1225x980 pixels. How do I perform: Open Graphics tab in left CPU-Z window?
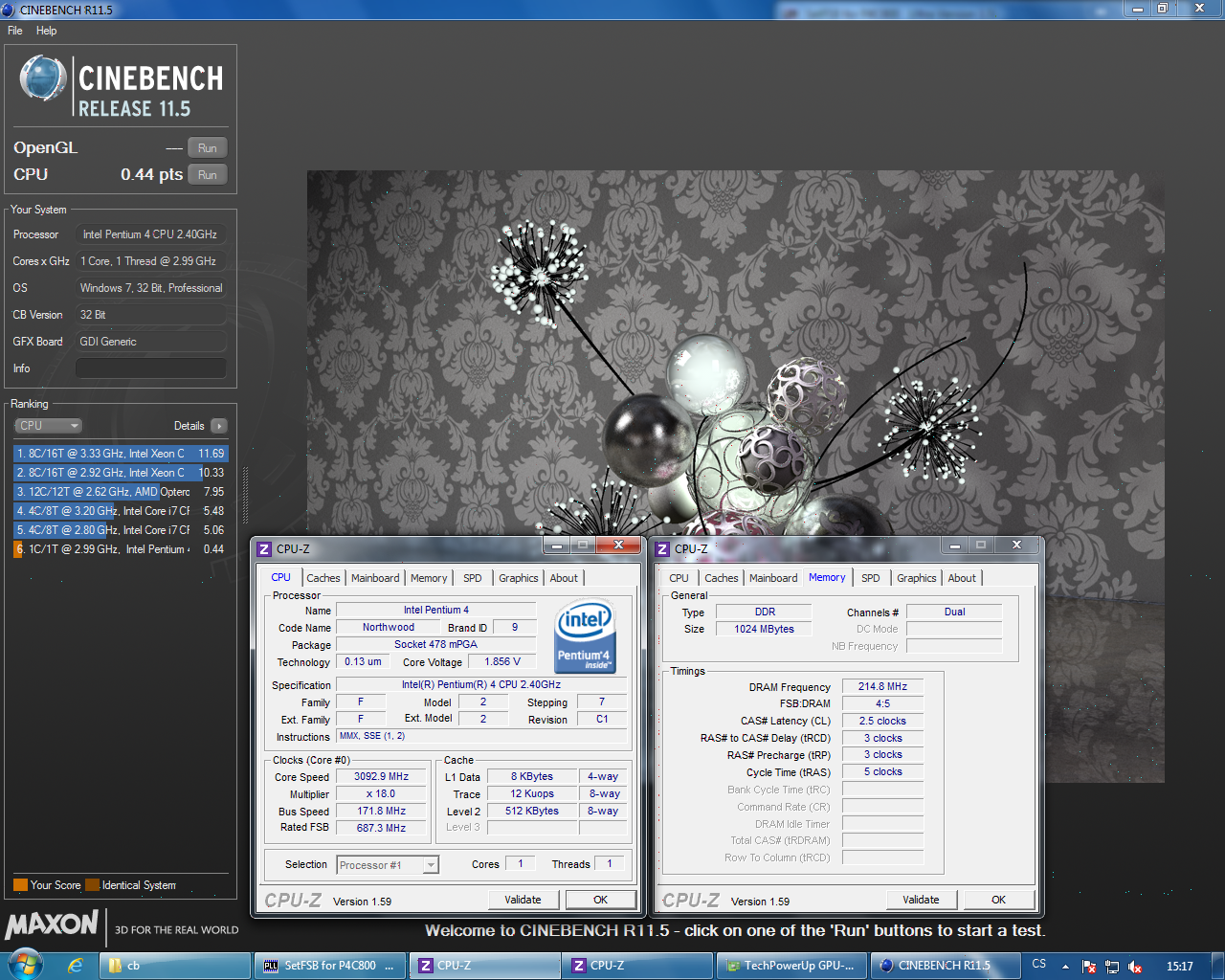click(519, 578)
